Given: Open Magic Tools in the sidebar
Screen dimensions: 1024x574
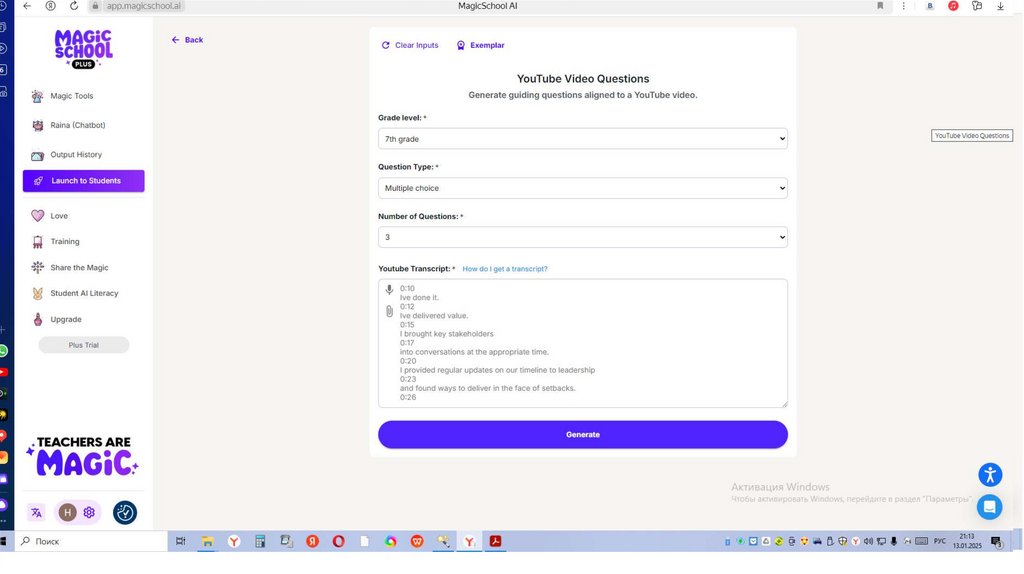Looking at the screenshot, I should click(x=72, y=96).
